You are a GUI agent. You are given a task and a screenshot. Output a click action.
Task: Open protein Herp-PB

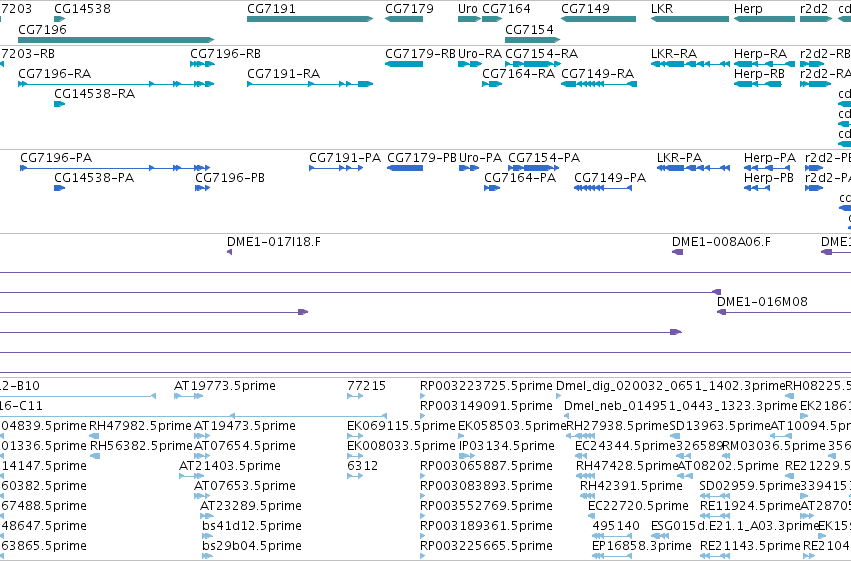(x=769, y=178)
